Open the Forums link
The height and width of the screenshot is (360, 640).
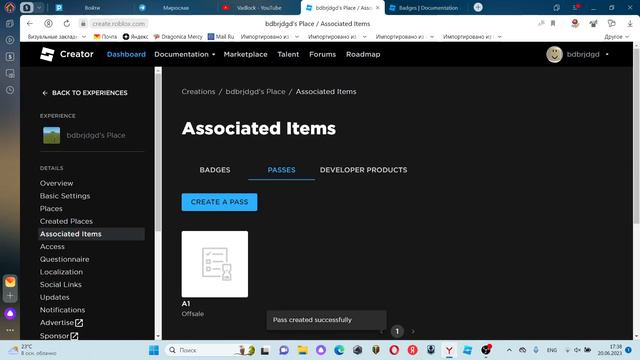click(x=322, y=54)
